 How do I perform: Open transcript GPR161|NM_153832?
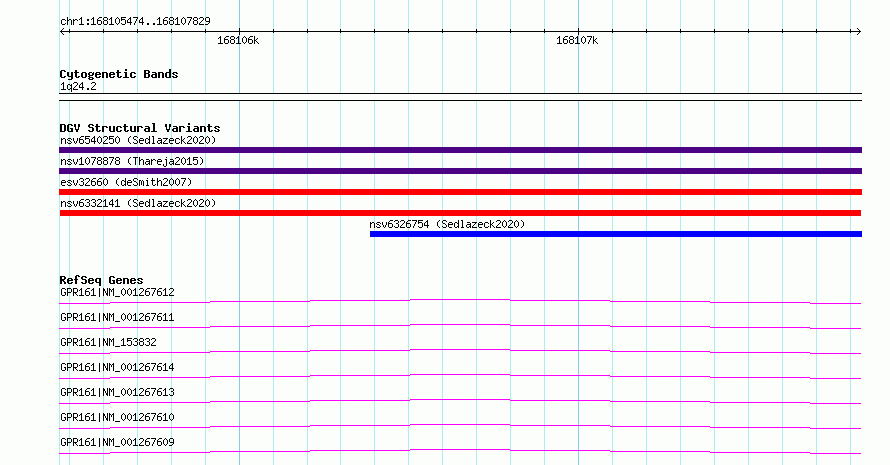point(108,342)
